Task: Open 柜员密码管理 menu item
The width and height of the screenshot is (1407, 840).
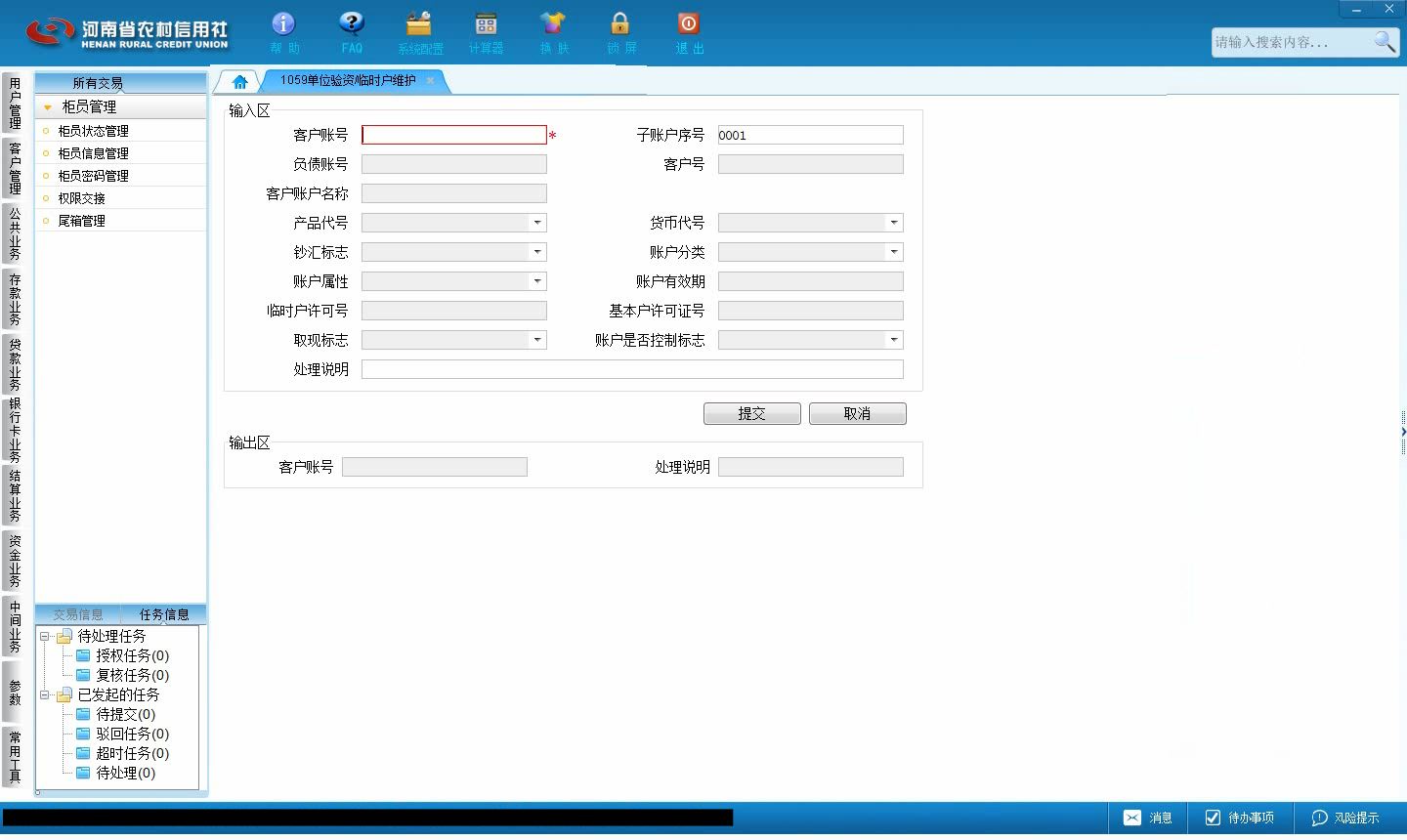Action: click(120, 176)
